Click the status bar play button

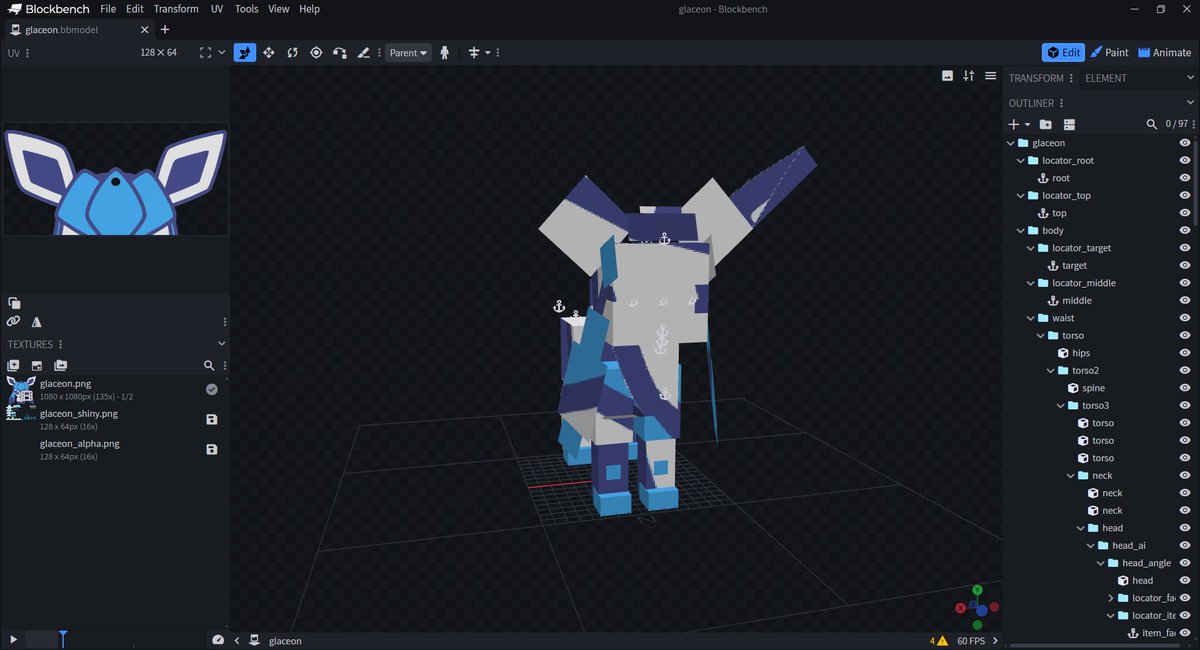coord(13,639)
